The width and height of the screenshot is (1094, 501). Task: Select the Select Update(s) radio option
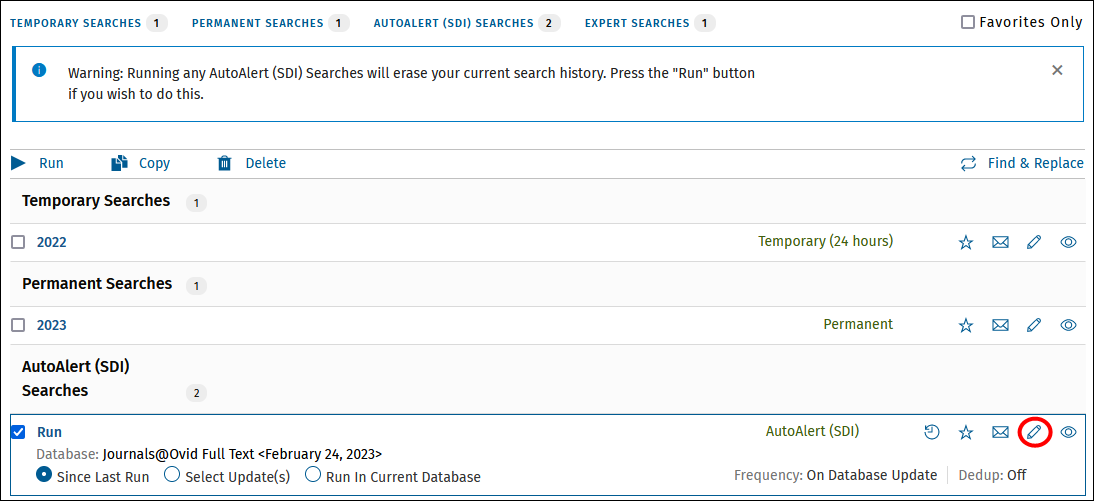[172, 475]
